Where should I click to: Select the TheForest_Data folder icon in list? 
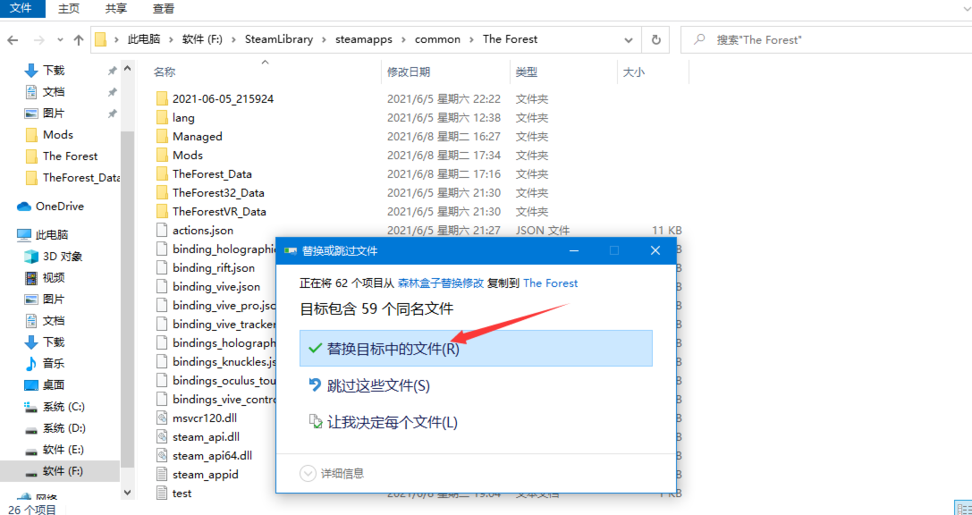coord(162,174)
